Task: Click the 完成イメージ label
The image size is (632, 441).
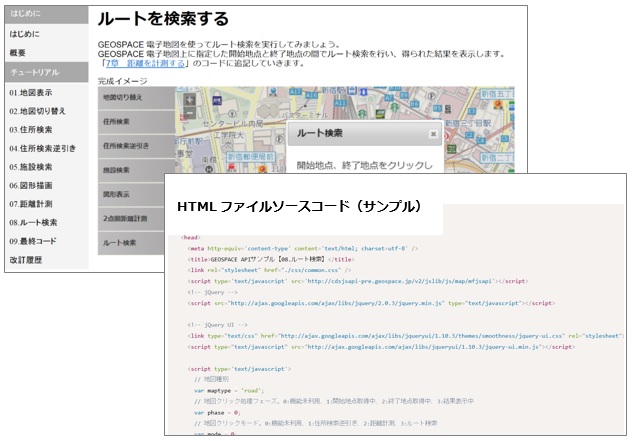Action: pos(123,81)
